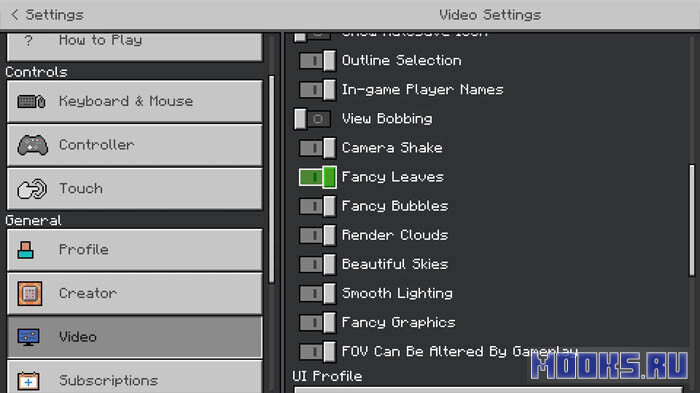
Task: Click the Keyboard & Mouse icon
Action: 31,101
